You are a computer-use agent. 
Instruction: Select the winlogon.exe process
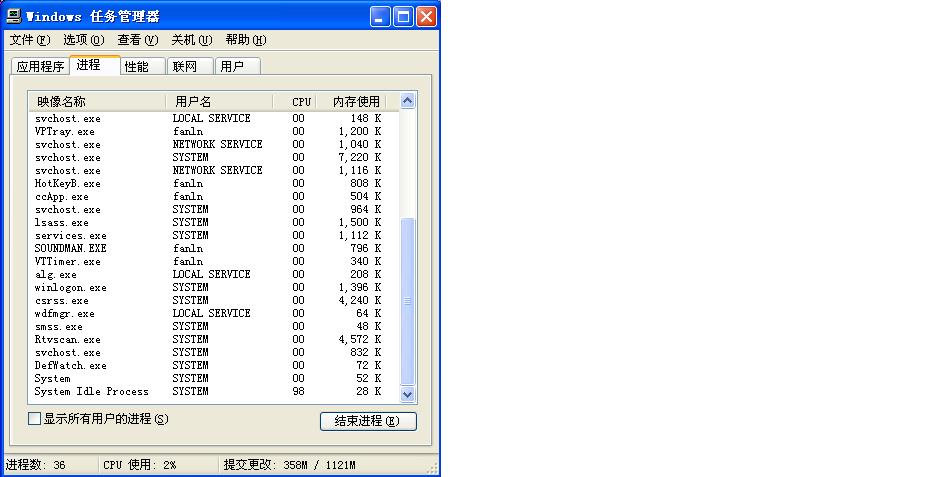pyautogui.click(x=214, y=288)
